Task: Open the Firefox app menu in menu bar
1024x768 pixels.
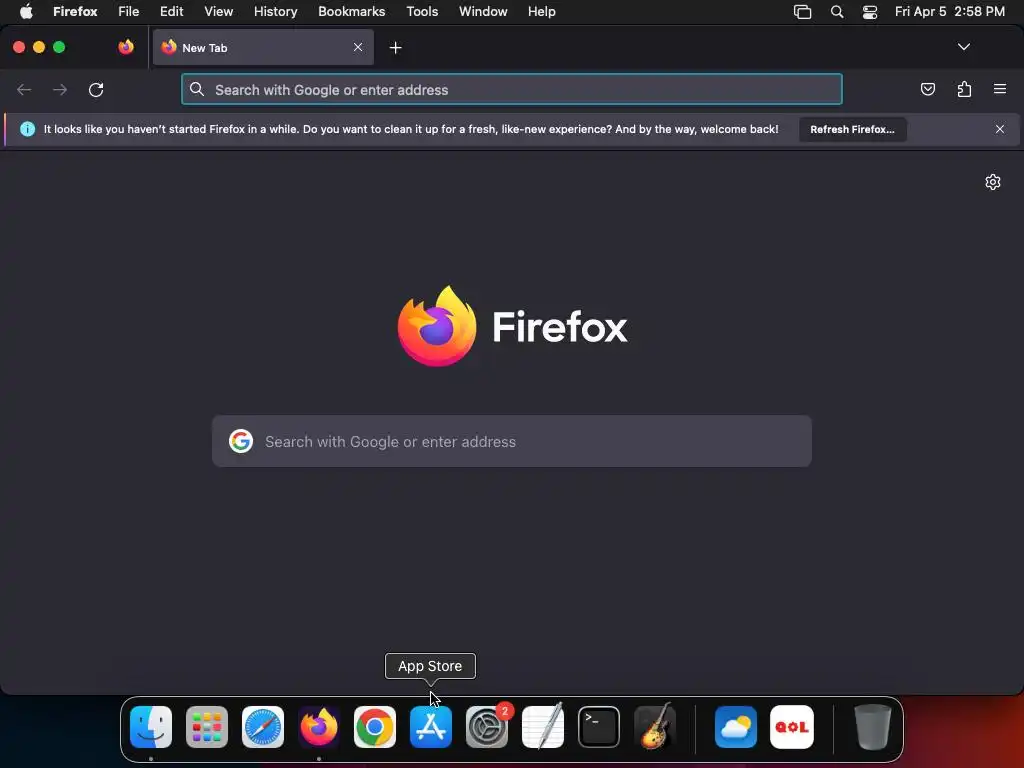Action: click(75, 12)
